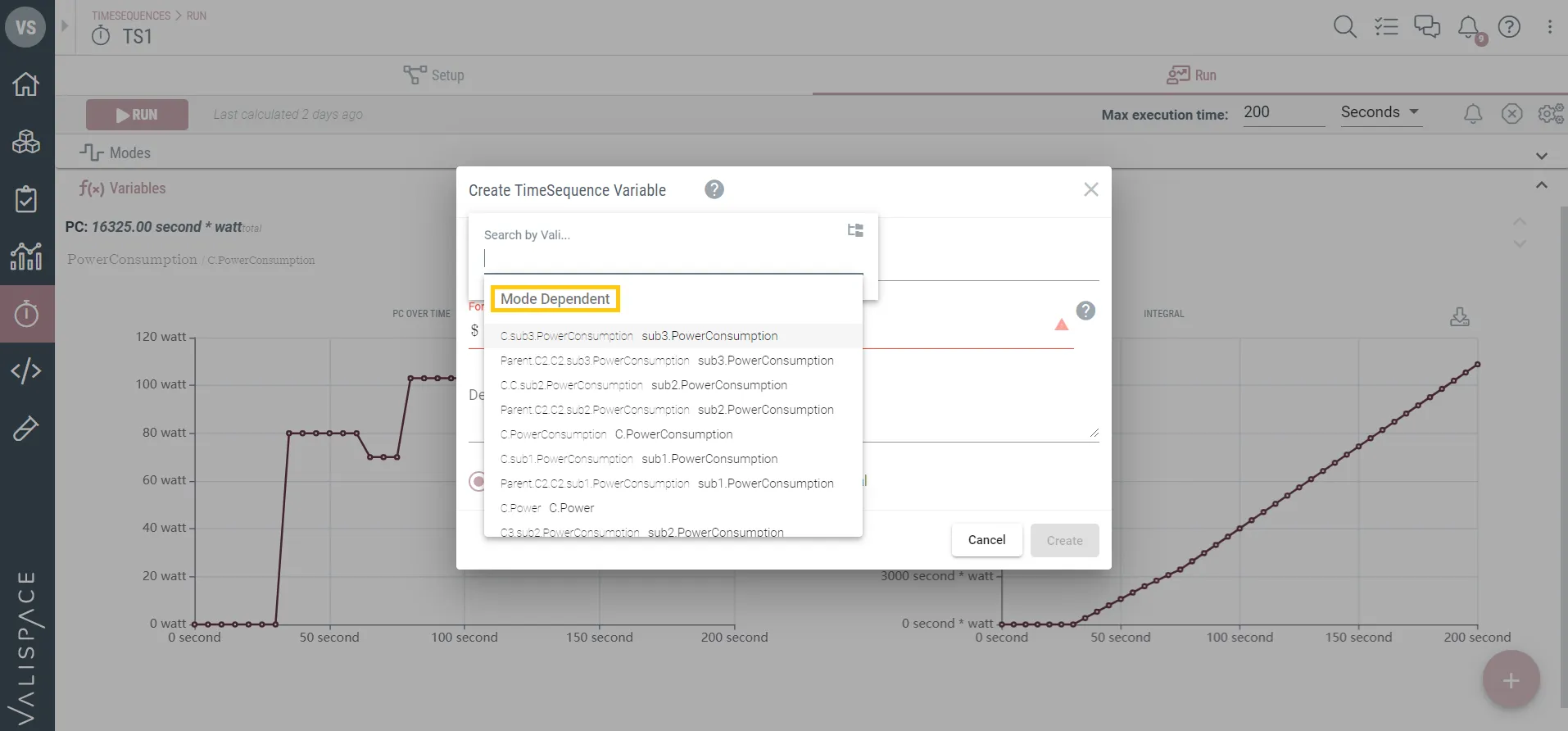
Task: Choose C.sub1.PowerConsumption from the list
Action: click(x=673, y=459)
